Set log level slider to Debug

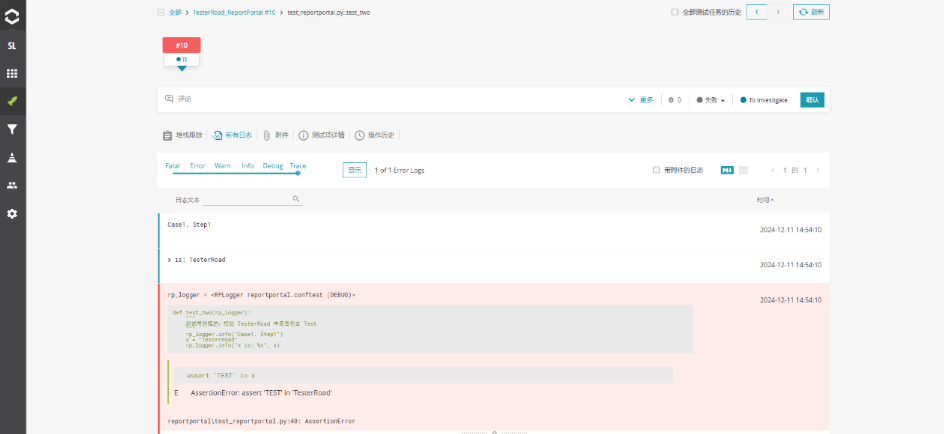273,166
